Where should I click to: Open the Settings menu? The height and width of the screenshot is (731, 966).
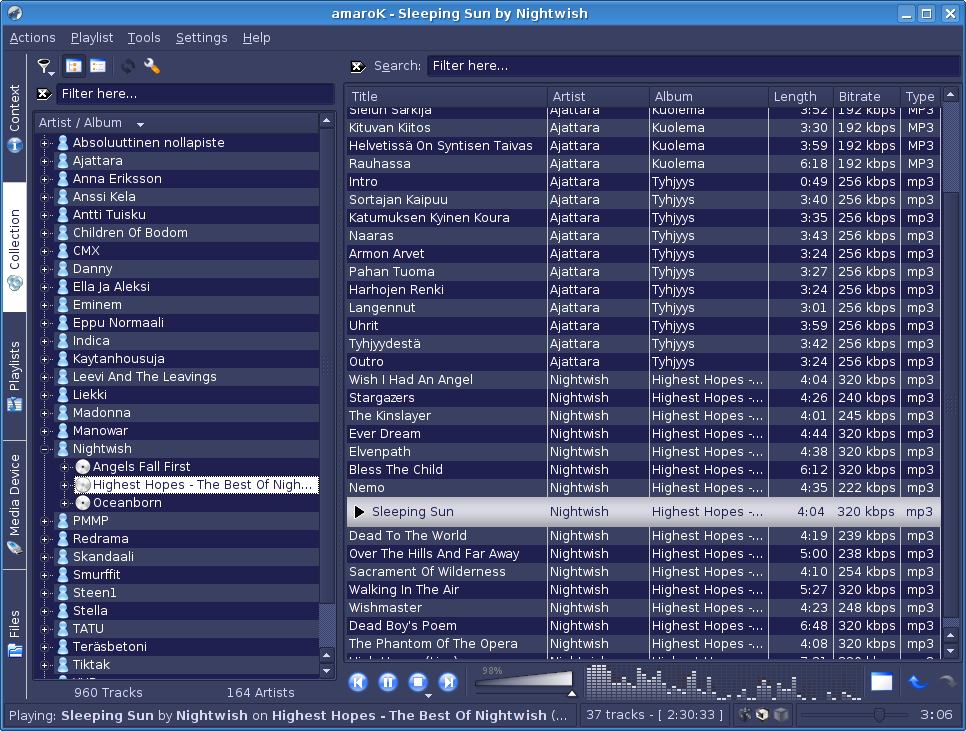(x=201, y=38)
